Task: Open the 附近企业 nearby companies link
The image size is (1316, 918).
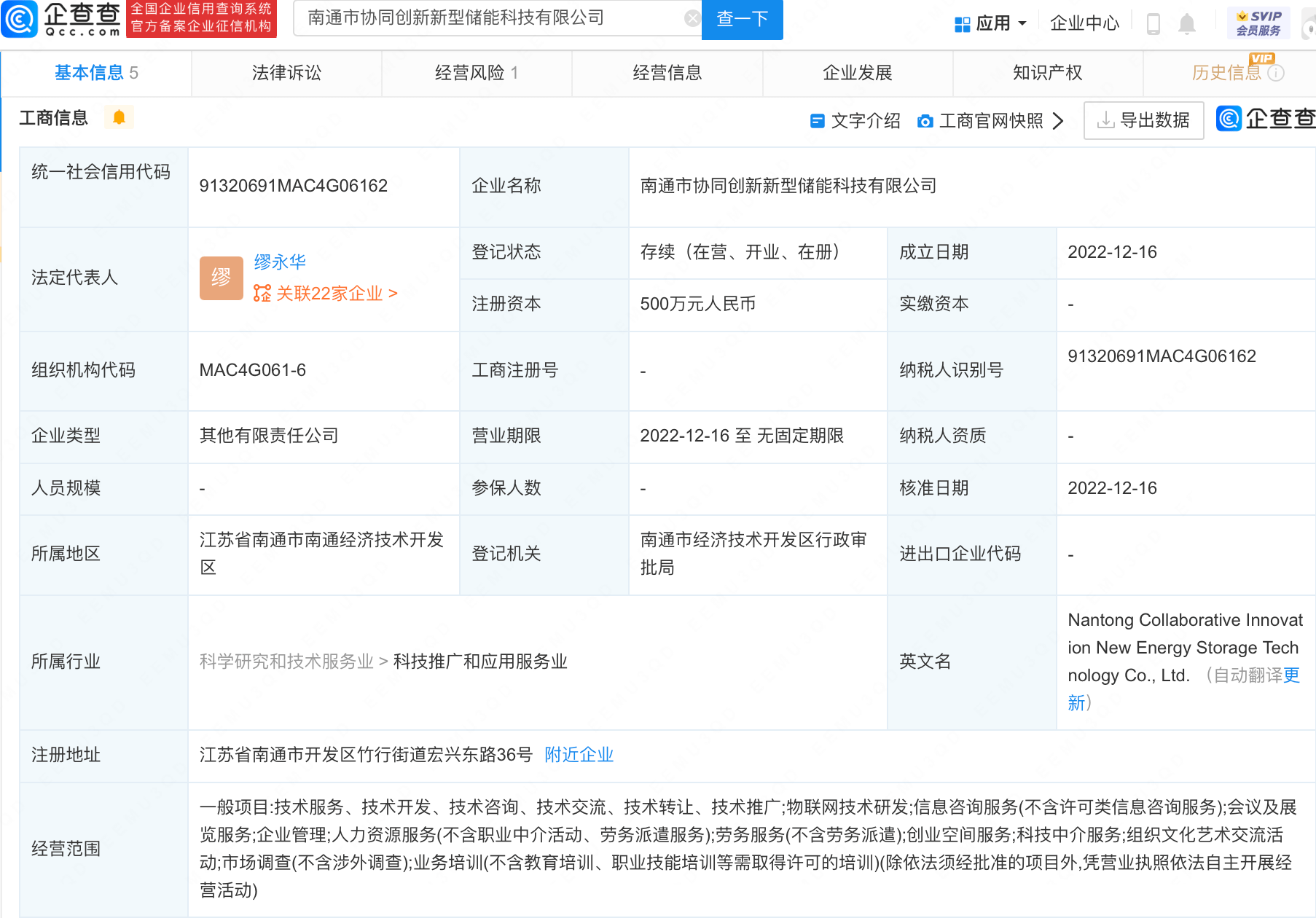Action: tap(579, 755)
